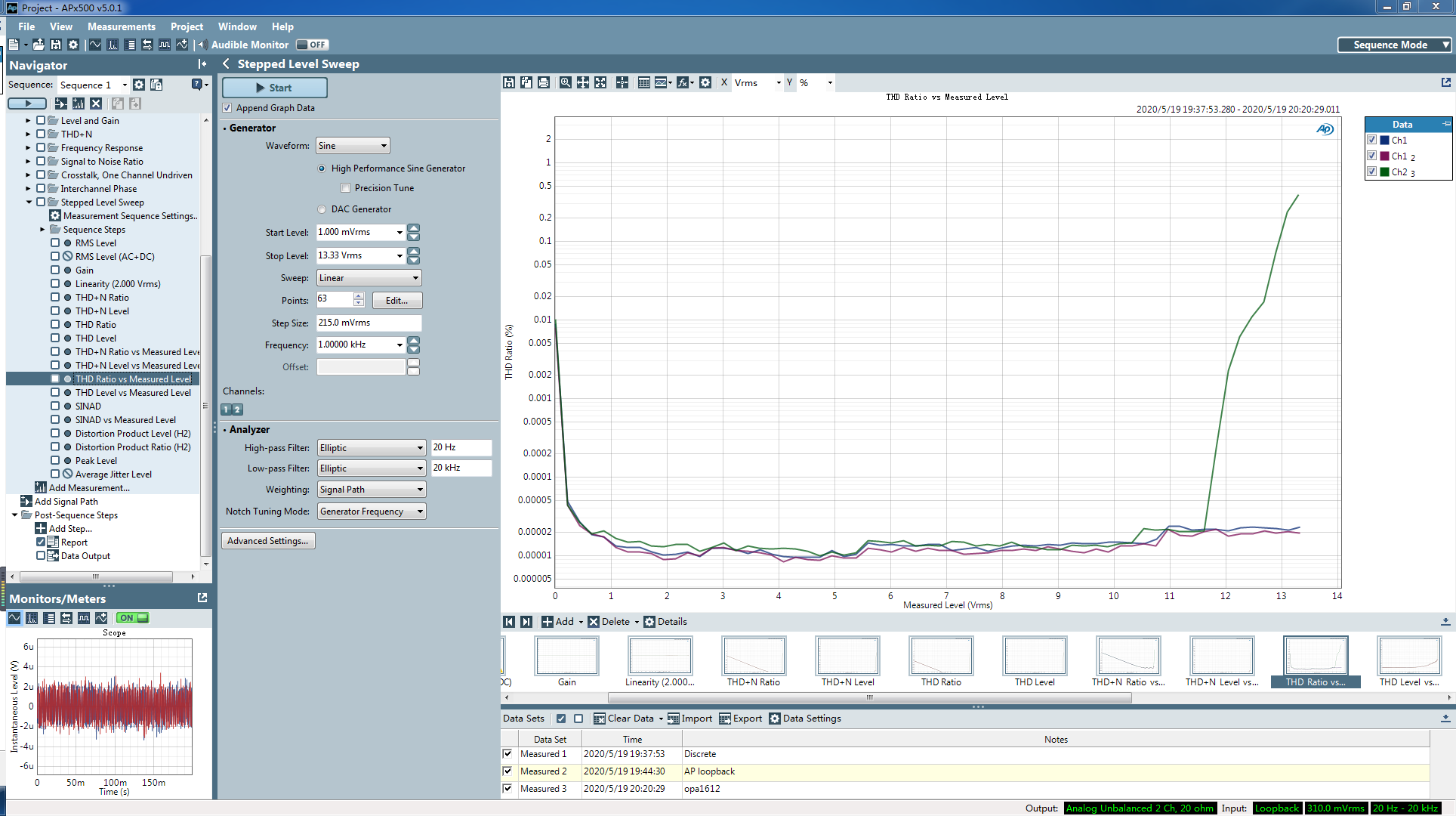This screenshot has width=1456, height=816.
Task: Open the File menu
Action: point(26,26)
